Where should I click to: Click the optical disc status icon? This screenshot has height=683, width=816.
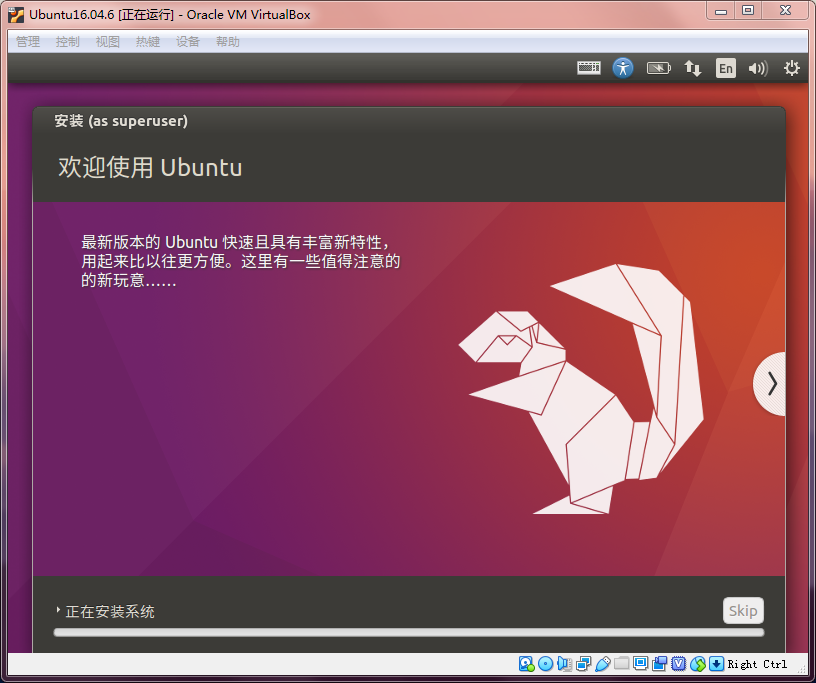[x=545, y=664]
